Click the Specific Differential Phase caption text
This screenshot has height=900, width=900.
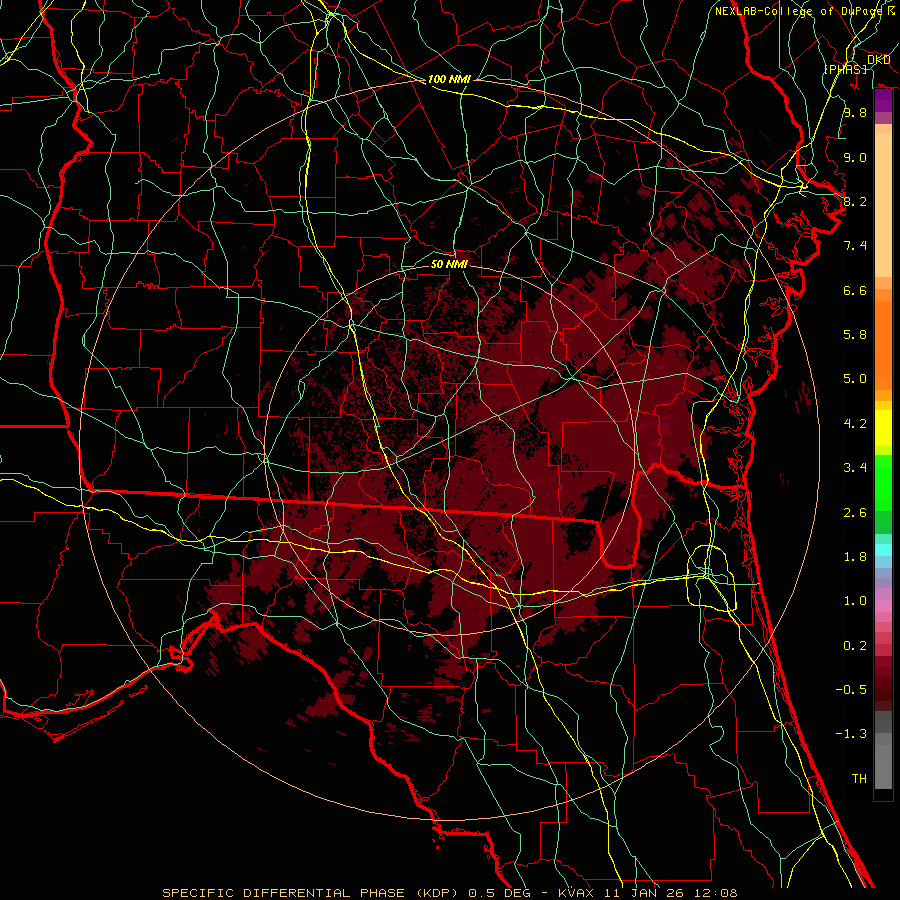tap(450, 893)
